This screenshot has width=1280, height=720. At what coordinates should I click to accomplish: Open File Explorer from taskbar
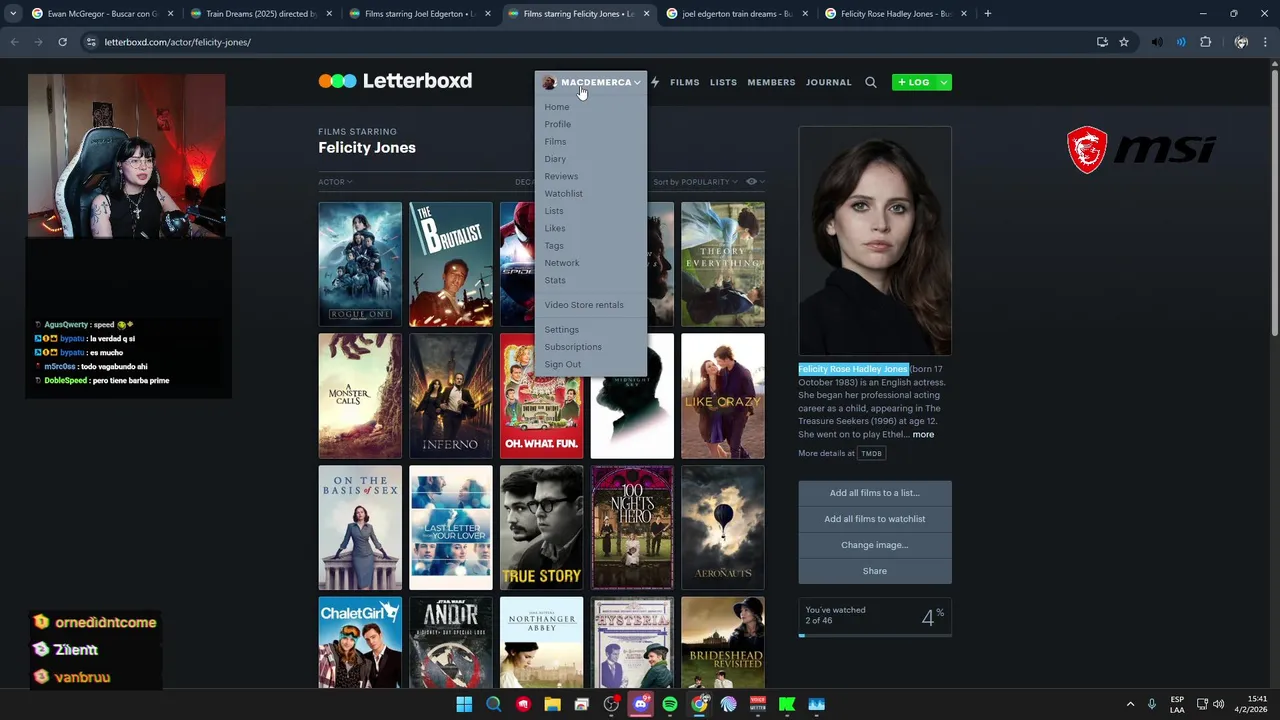[552, 704]
